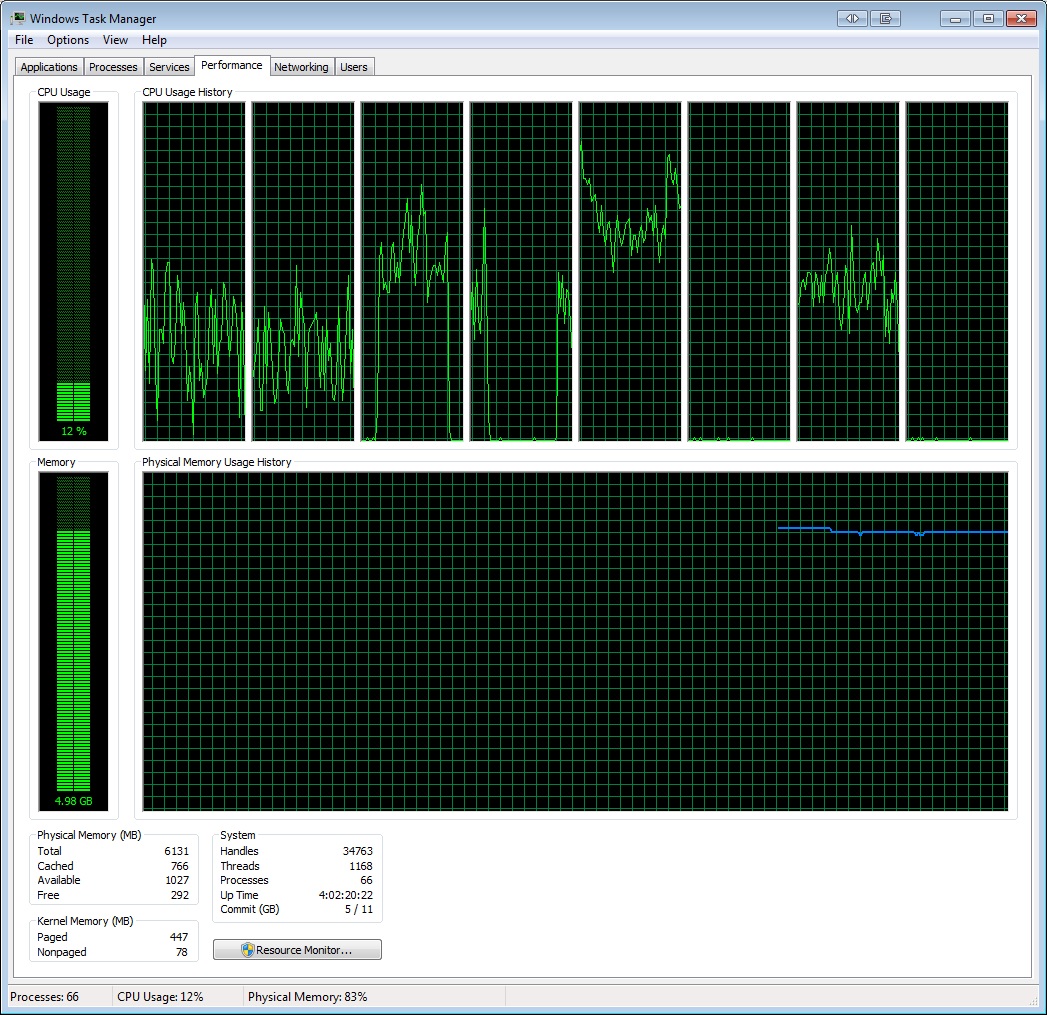Click the shield icon on Resource Monitor button

[247, 950]
